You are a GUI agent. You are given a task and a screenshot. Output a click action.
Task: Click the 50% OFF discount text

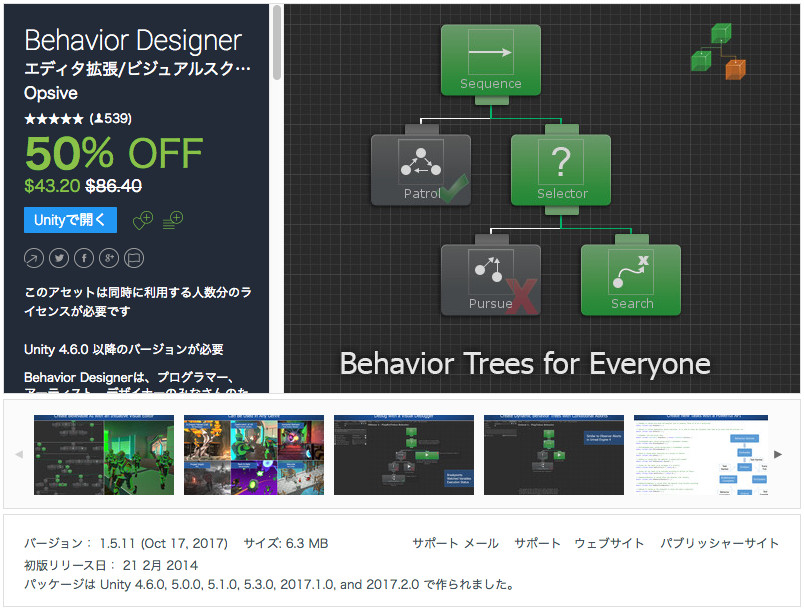114,153
